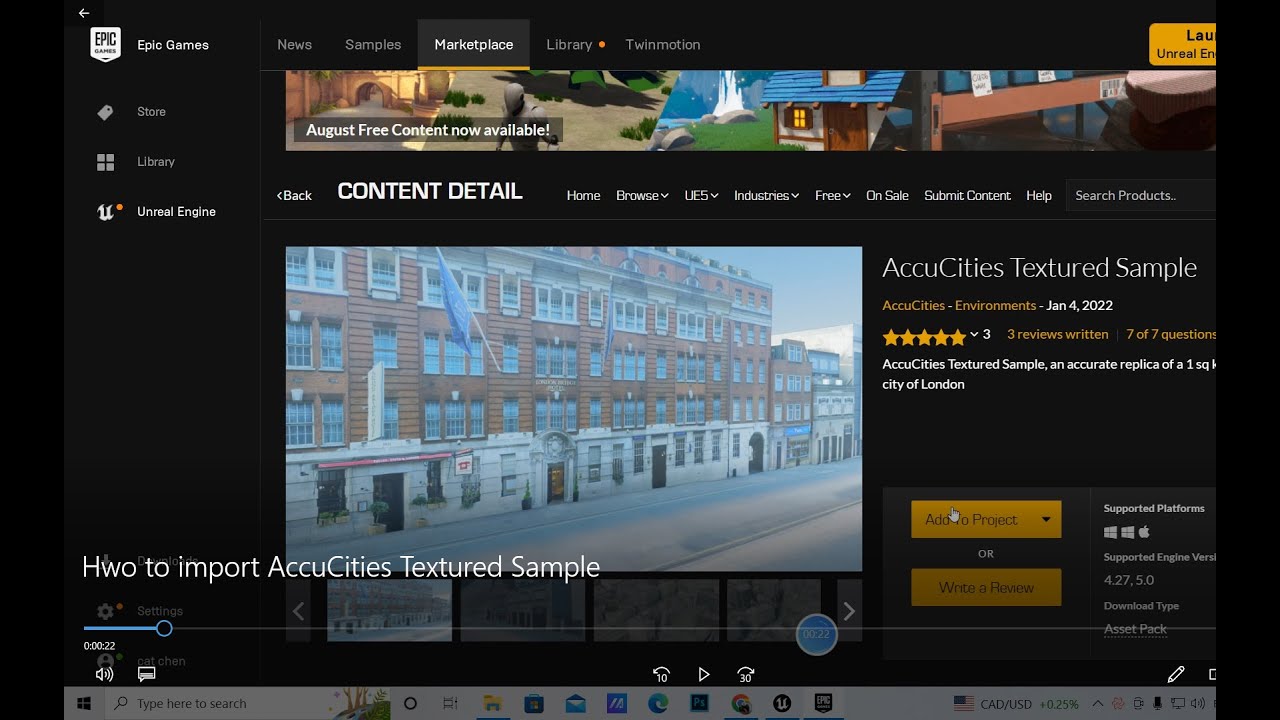Switch to the Twinmotion tab

[x=663, y=45]
